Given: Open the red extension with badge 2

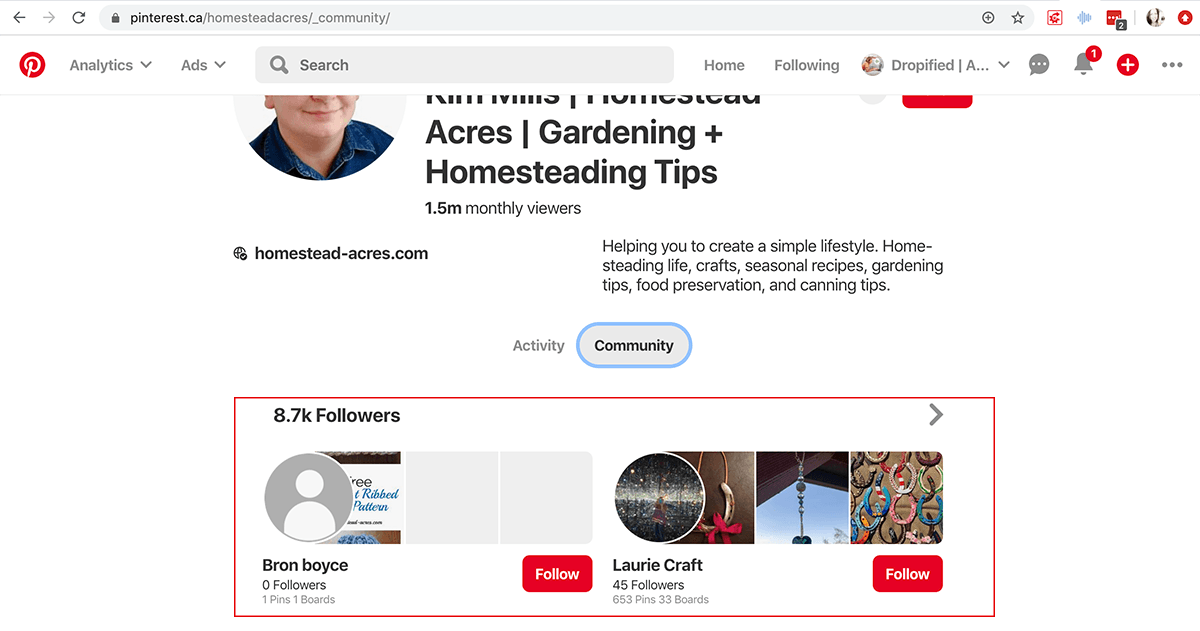Looking at the screenshot, I should (1116, 18).
